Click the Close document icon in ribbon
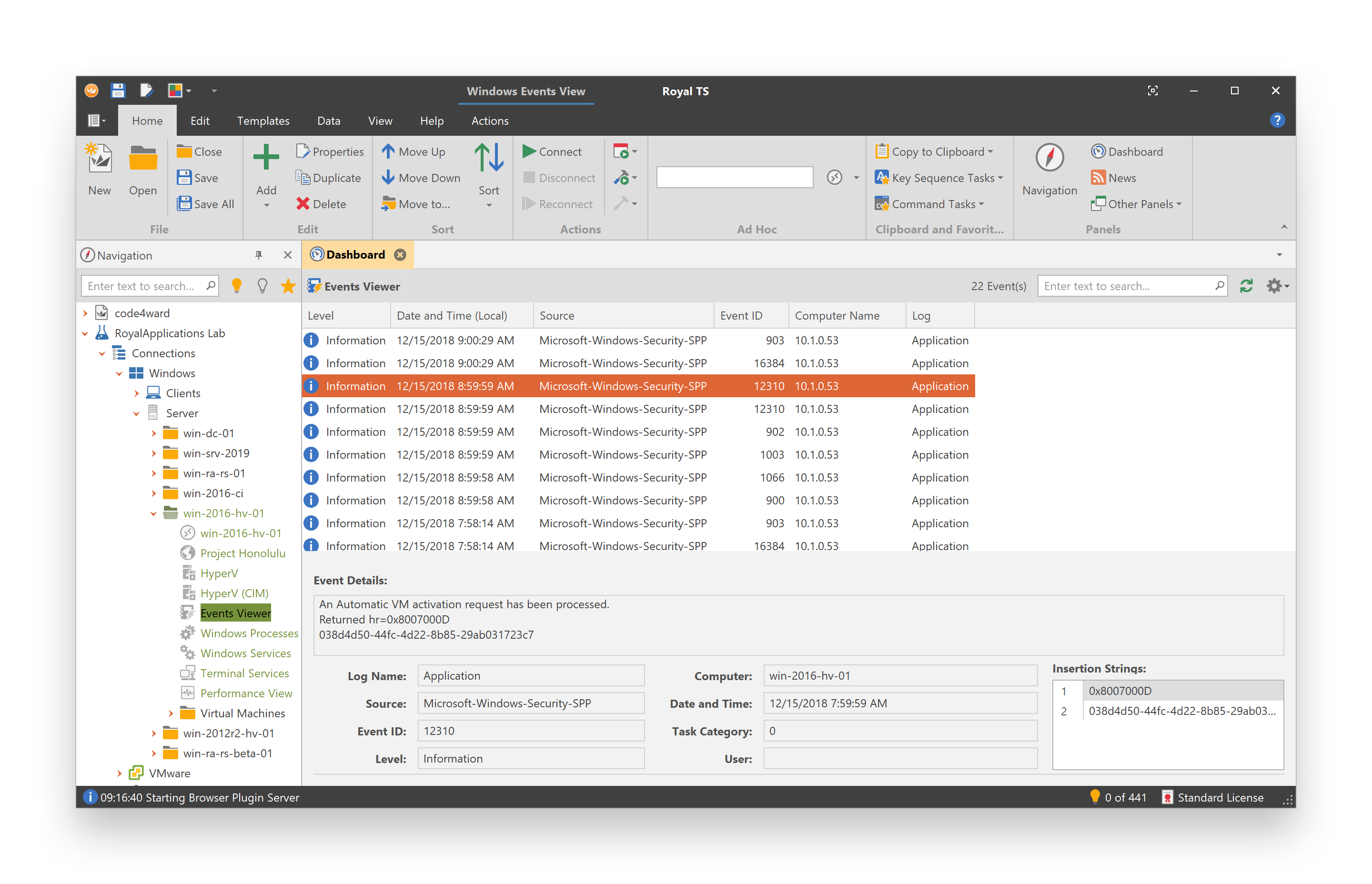This screenshot has height=884, width=1372. click(x=184, y=151)
